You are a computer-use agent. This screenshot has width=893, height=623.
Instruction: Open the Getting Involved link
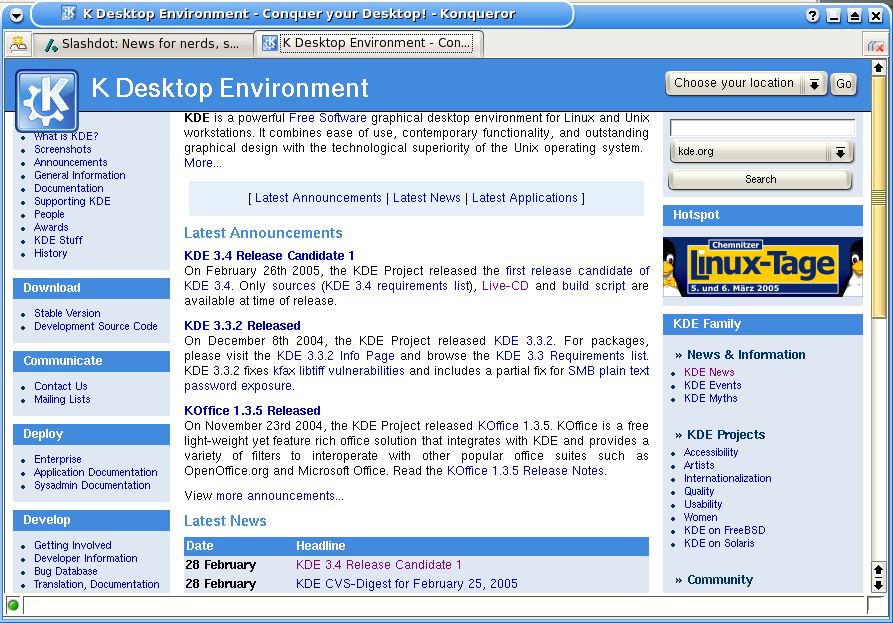(x=73, y=545)
